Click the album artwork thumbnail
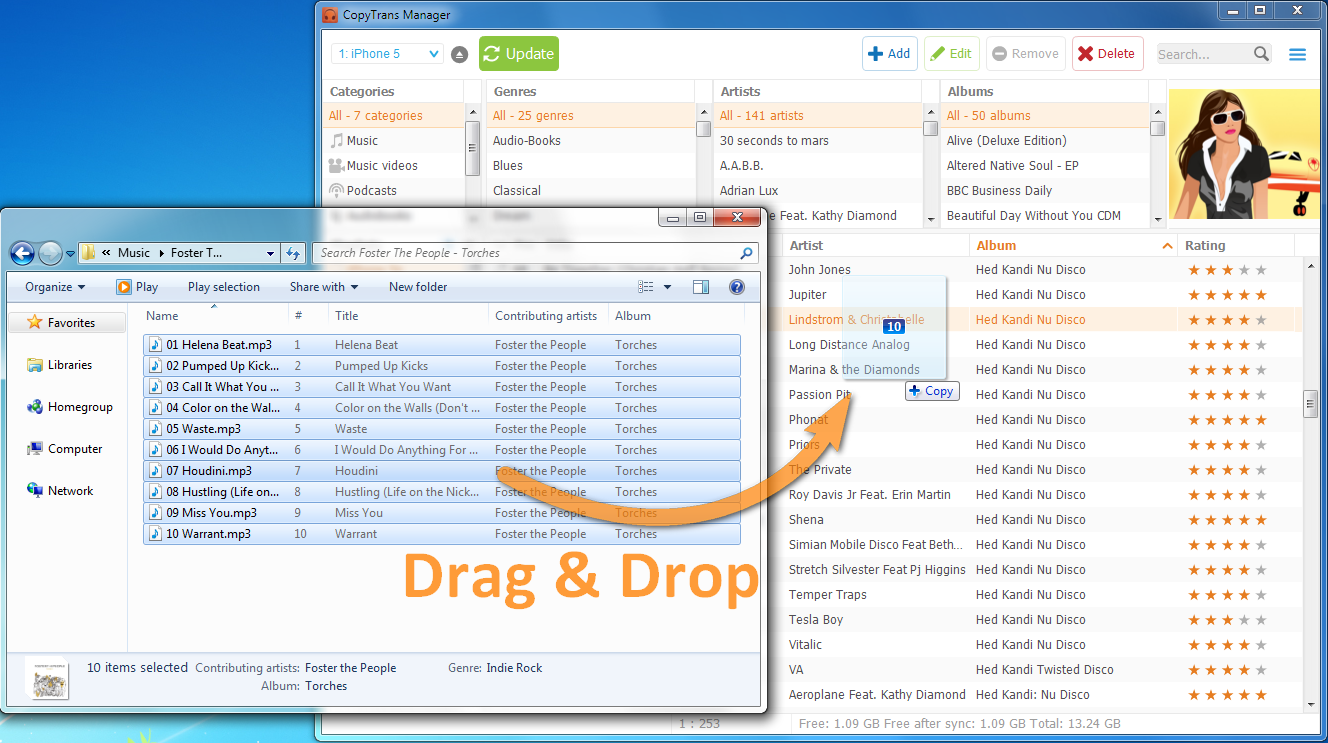 1247,154
